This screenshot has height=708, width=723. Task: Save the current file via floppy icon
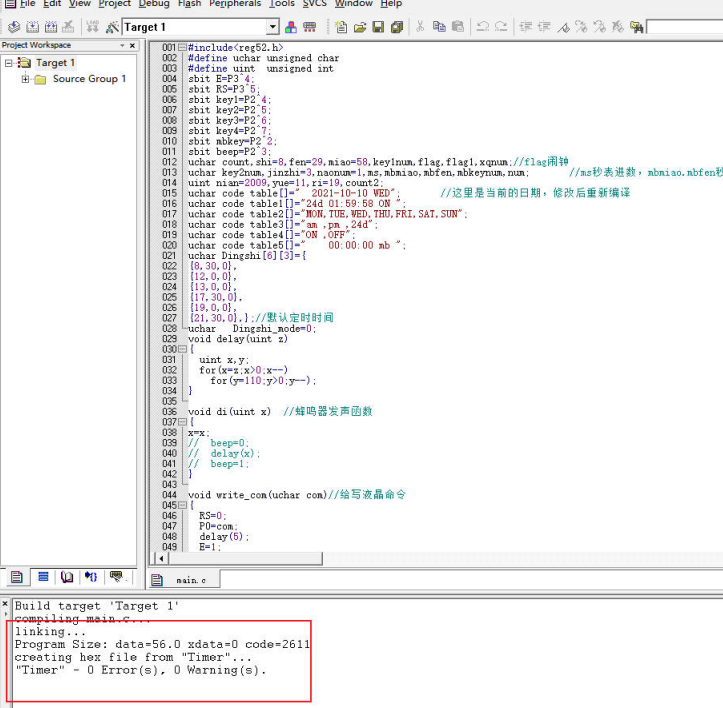pyautogui.click(x=378, y=27)
